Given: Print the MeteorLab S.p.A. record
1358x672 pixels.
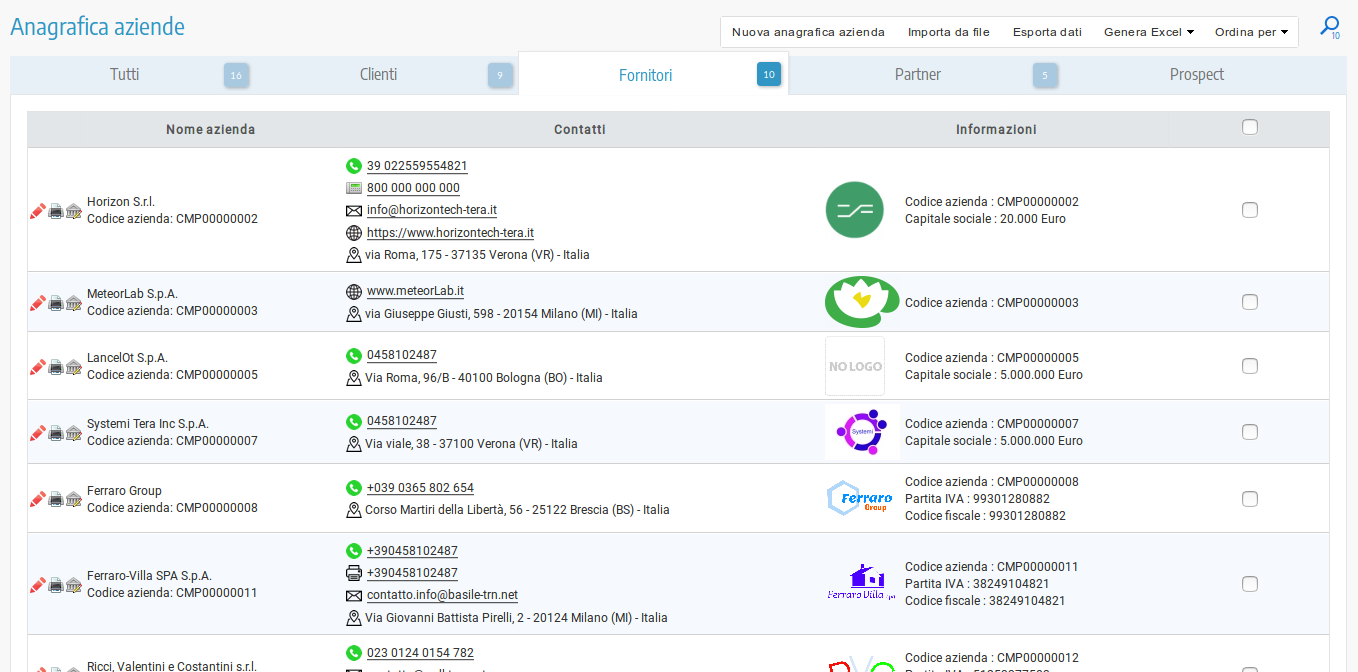Looking at the screenshot, I should point(56,303).
